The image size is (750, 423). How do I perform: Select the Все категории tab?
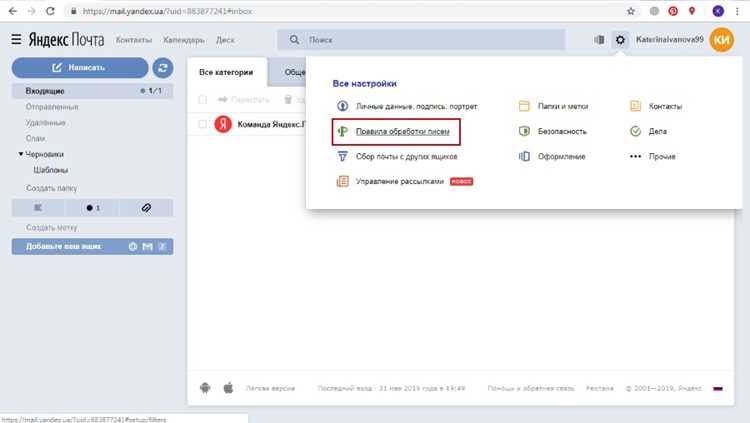226,72
